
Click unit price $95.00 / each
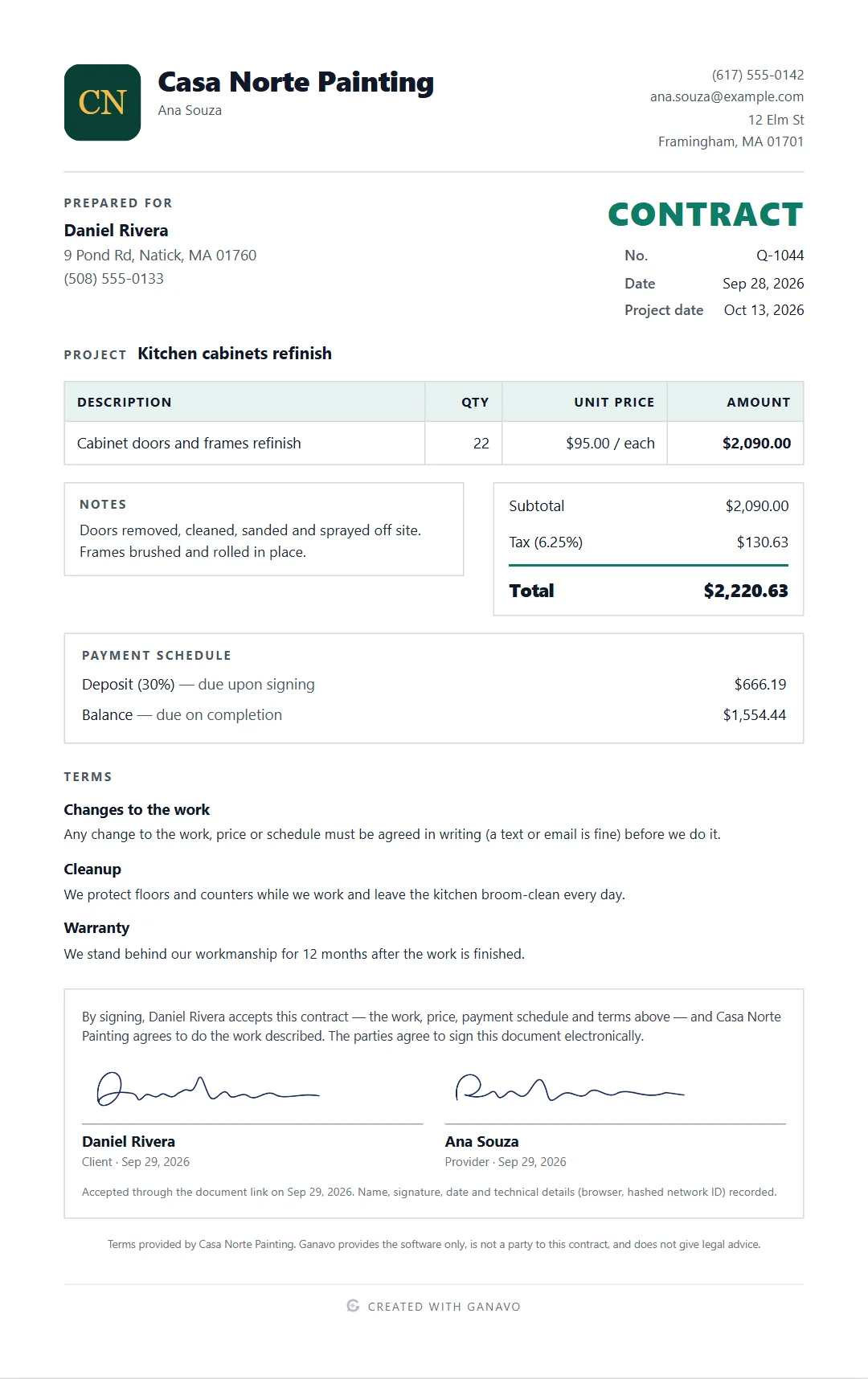tap(610, 444)
